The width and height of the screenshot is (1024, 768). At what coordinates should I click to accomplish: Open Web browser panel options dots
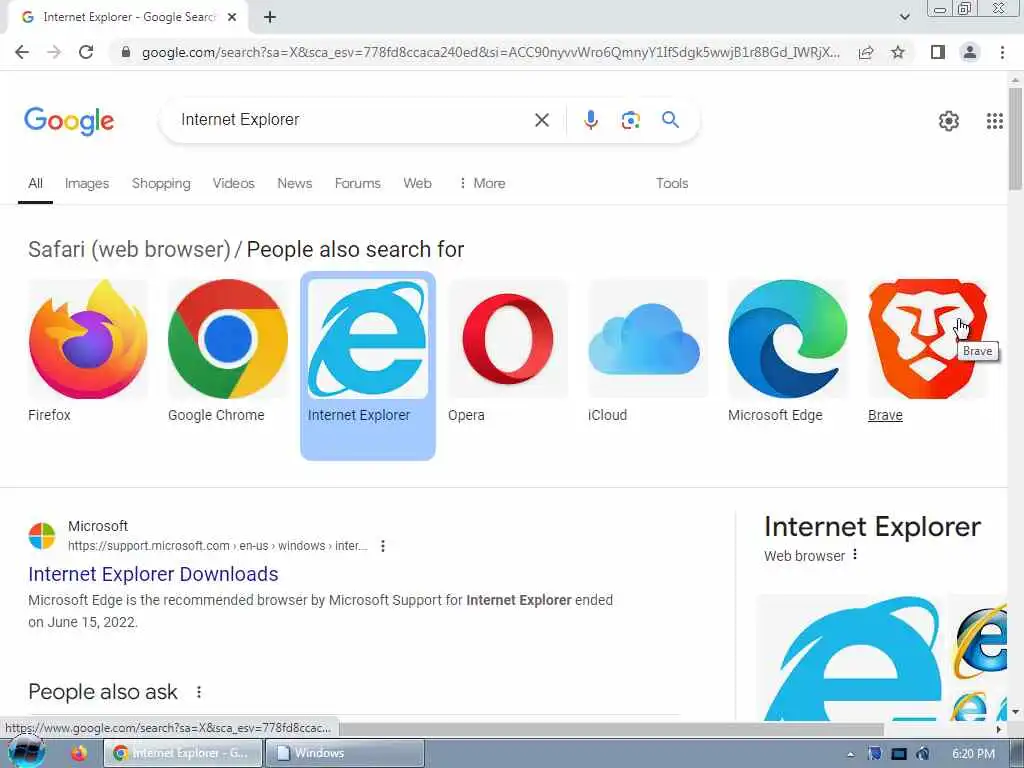[855, 555]
